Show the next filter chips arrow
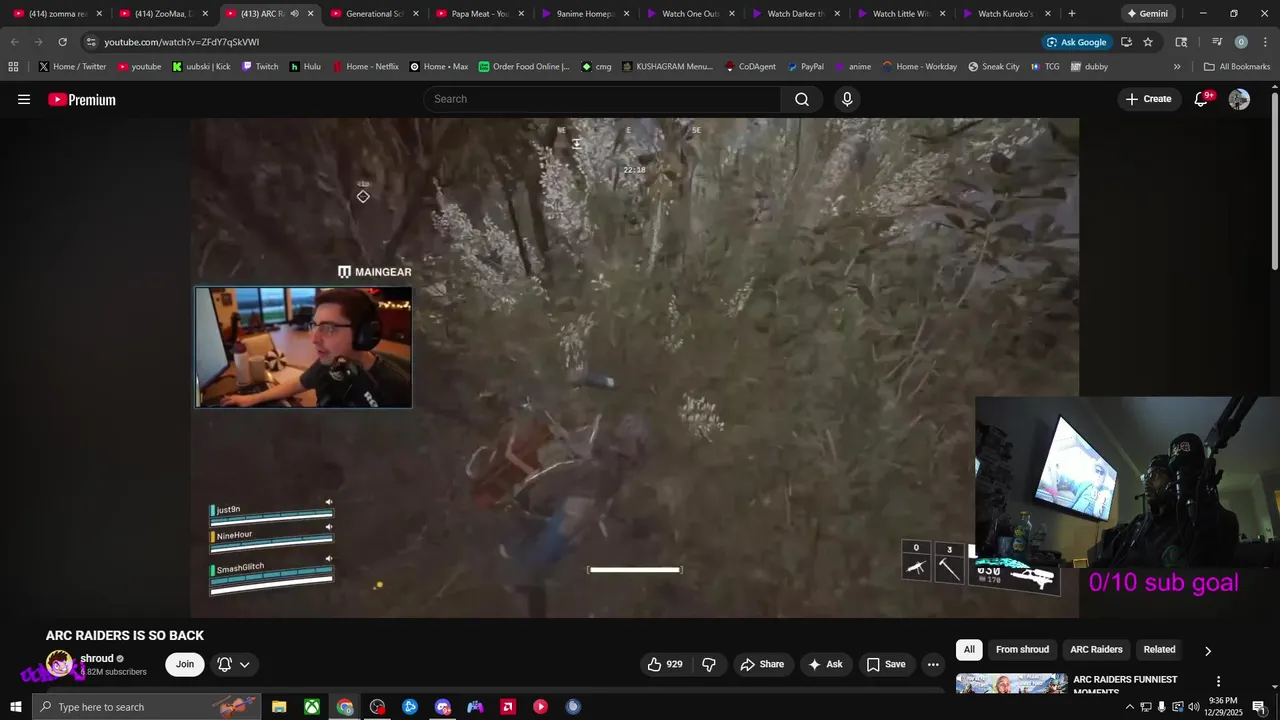 tap(1208, 650)
